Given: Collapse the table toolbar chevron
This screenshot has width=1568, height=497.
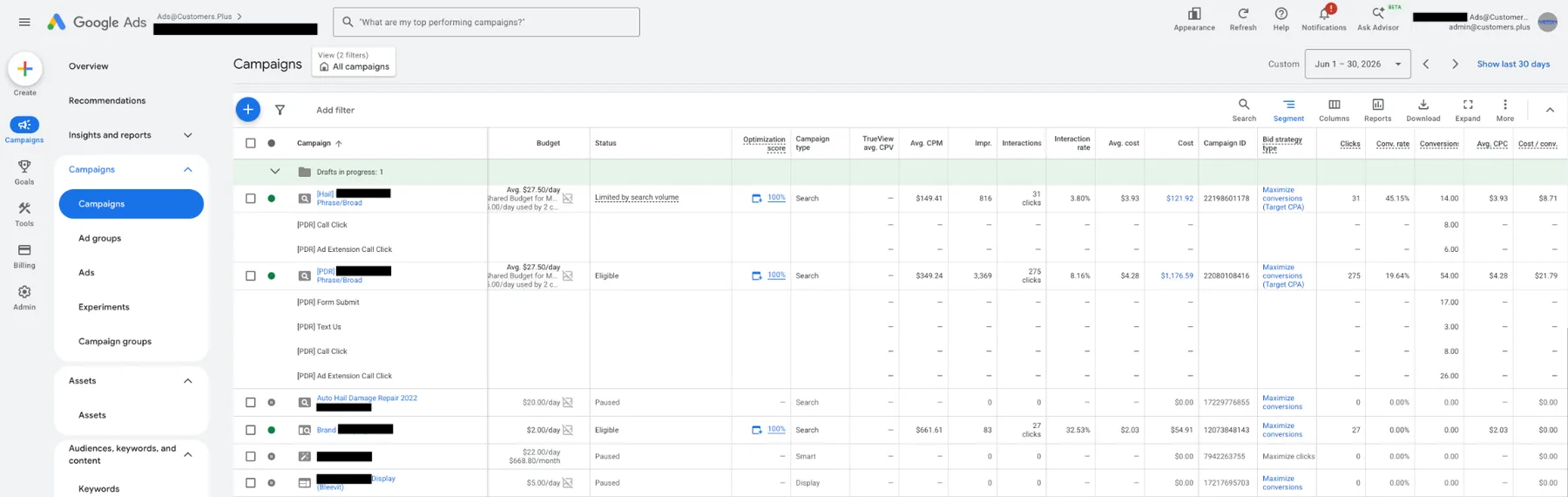Looking at the screenshot, I should click(x=1550, y=110).
